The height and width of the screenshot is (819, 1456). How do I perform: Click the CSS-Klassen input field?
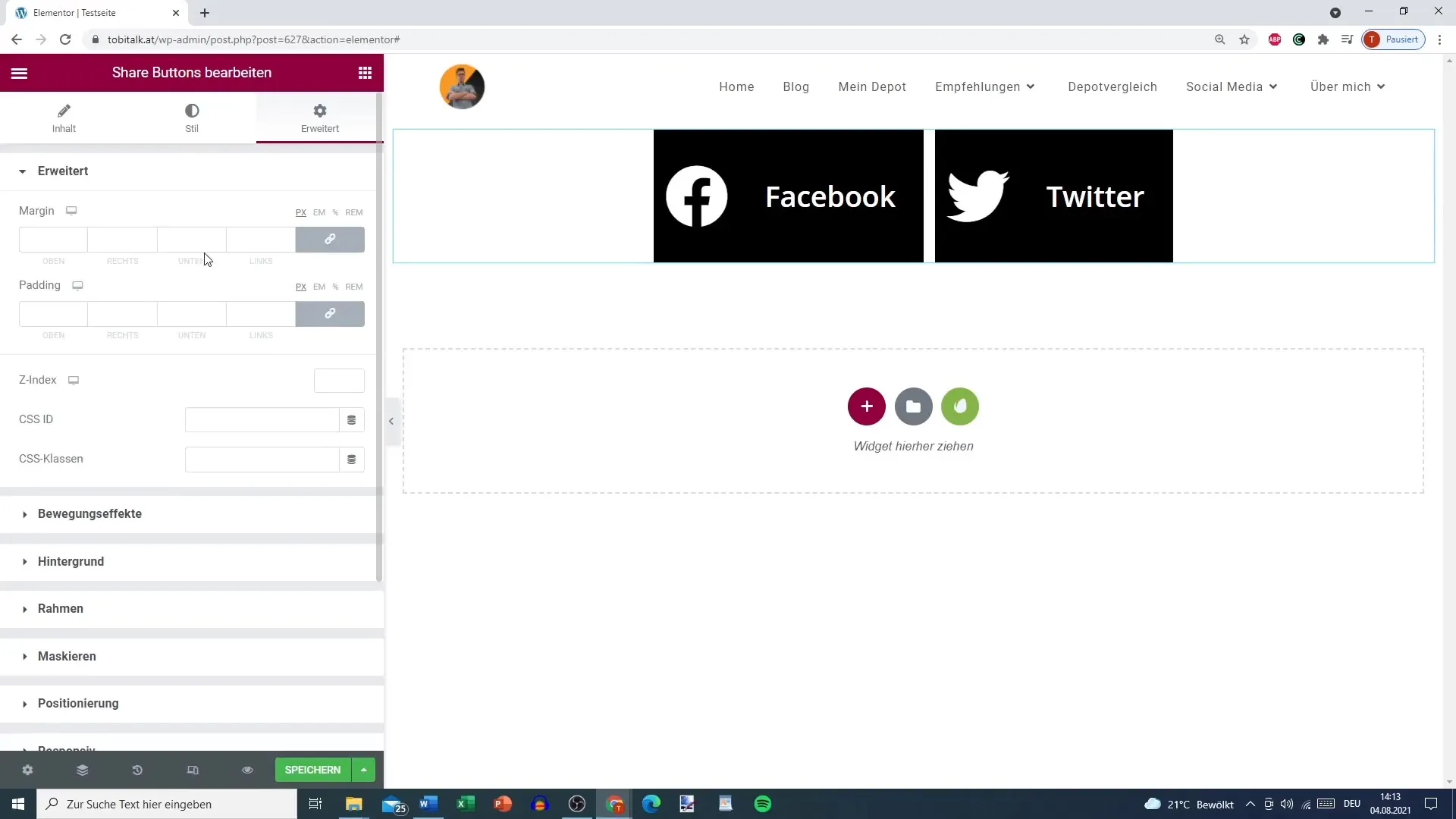point(262,460)
